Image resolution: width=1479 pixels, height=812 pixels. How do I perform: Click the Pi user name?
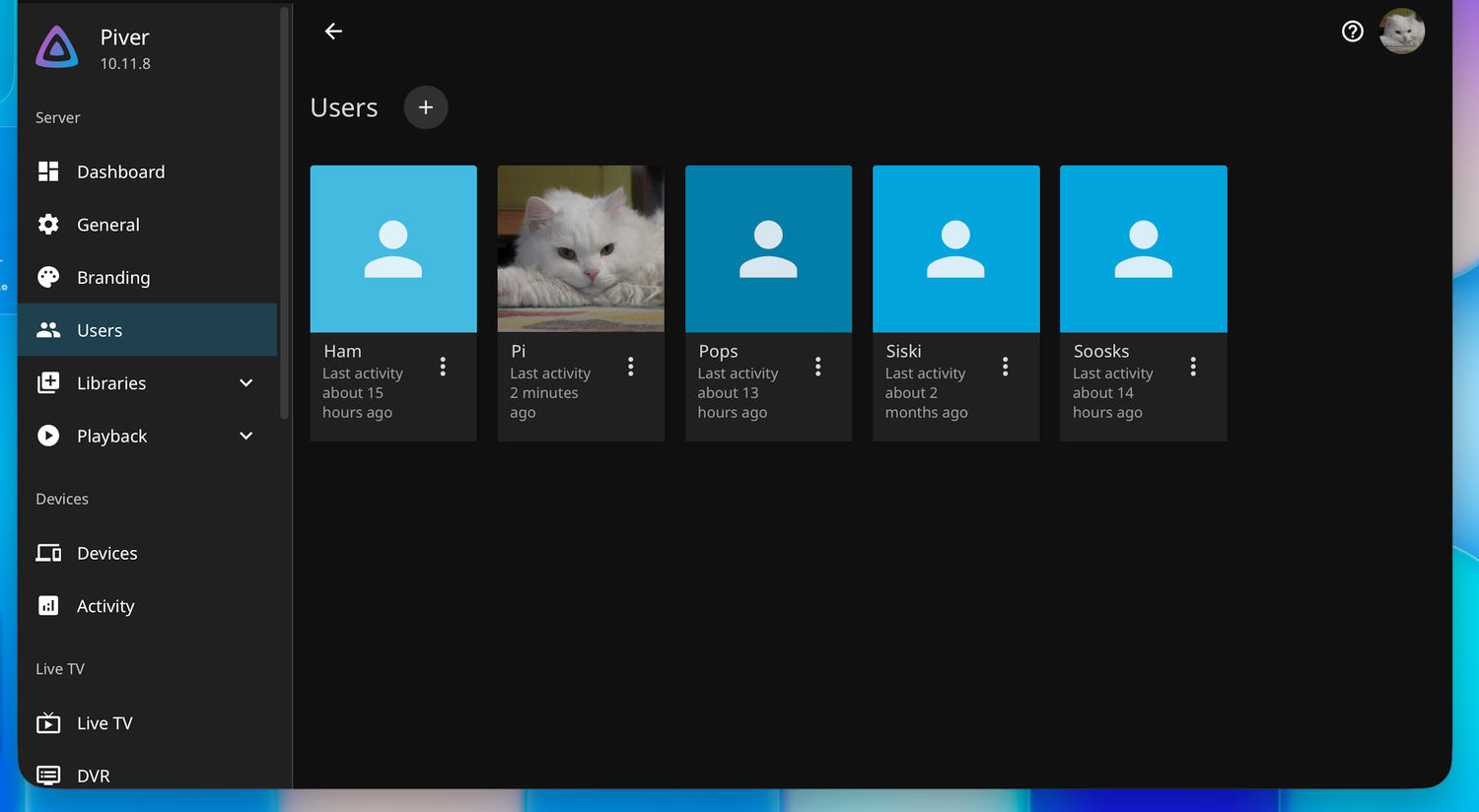tap(518, 351)
